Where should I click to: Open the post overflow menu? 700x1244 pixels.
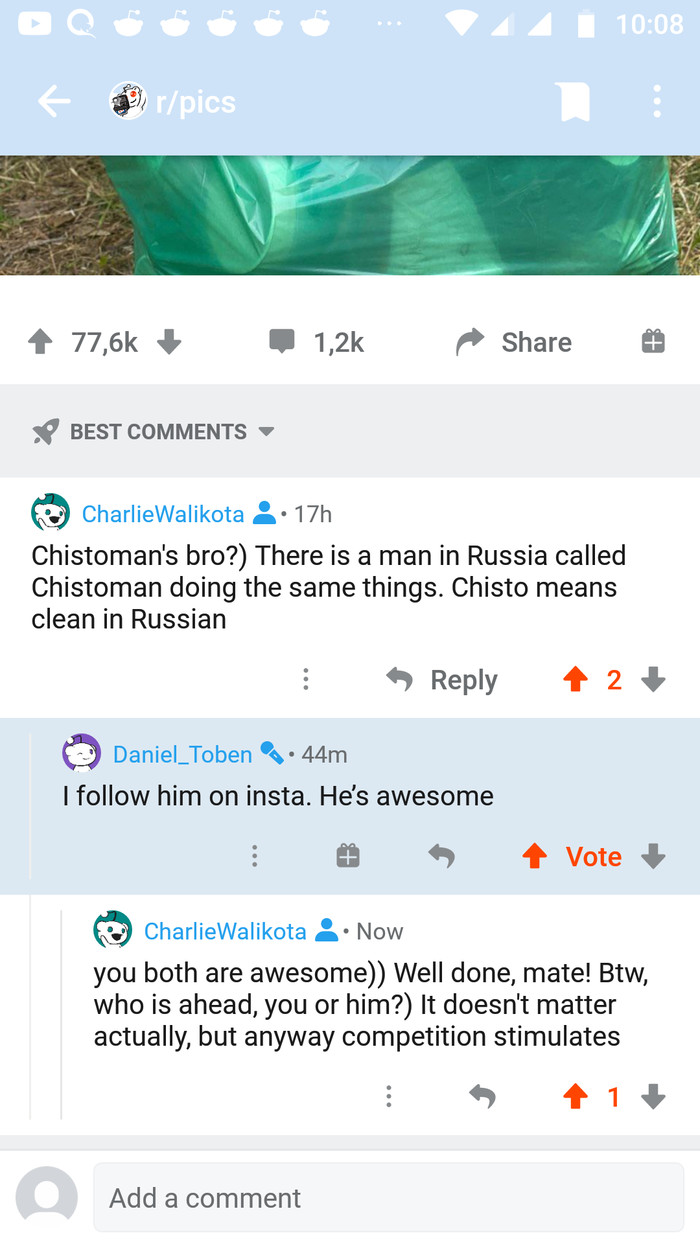(656, 101)
